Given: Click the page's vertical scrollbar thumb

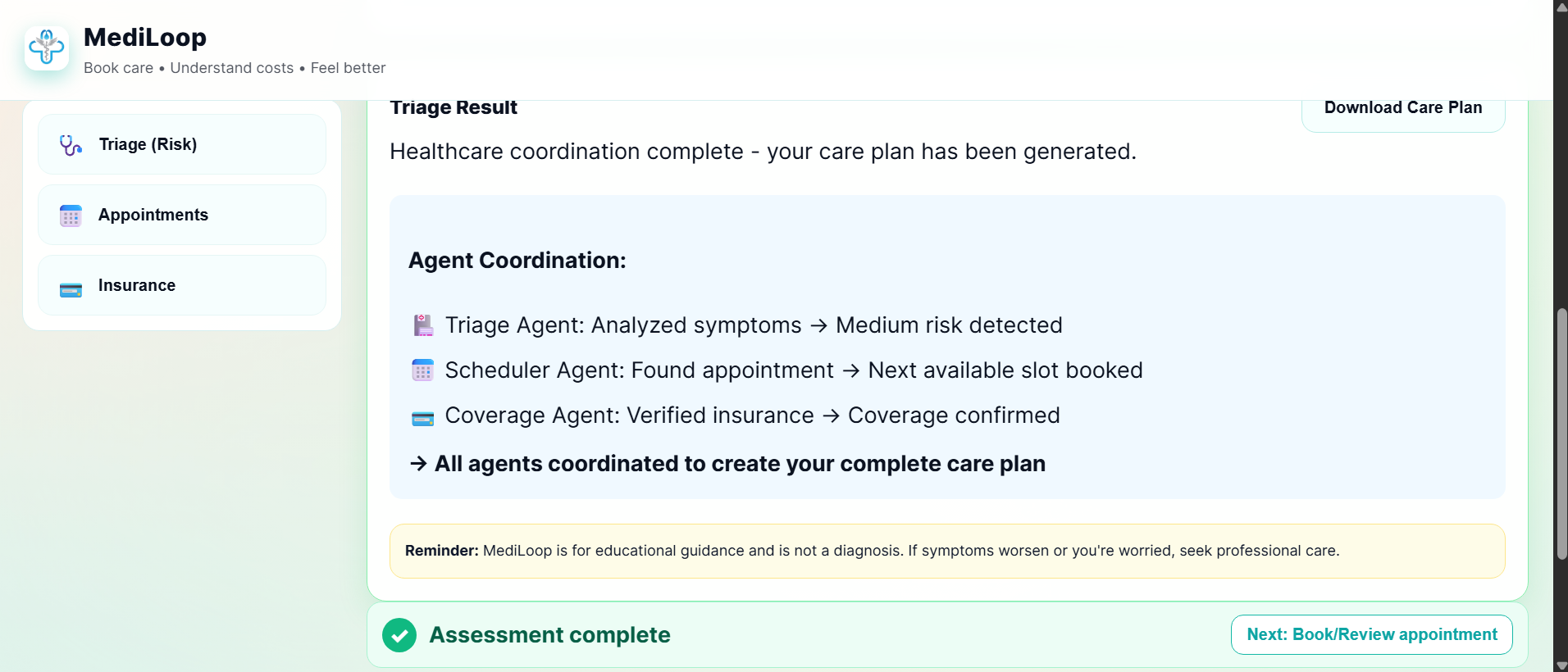Looking at the screenshot, I should point(1561,434).
